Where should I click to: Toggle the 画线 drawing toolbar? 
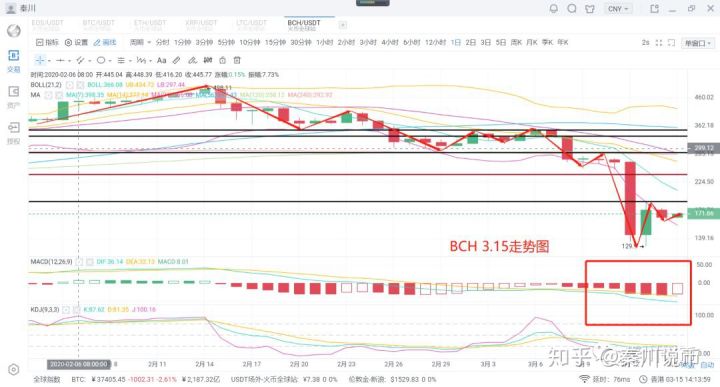105,42
